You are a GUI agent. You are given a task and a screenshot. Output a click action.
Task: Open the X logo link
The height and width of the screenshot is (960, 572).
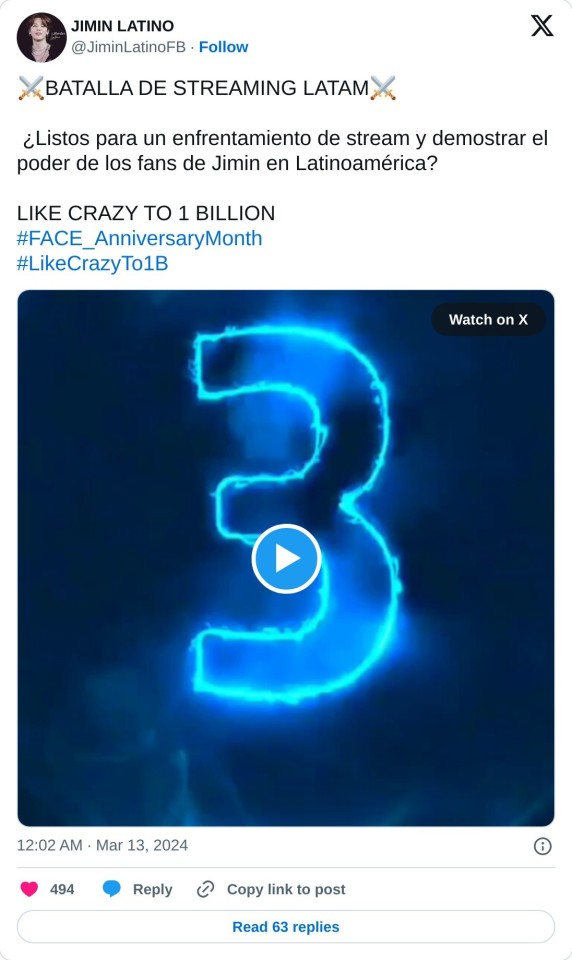pyautogui.click(x=541, y=26)
